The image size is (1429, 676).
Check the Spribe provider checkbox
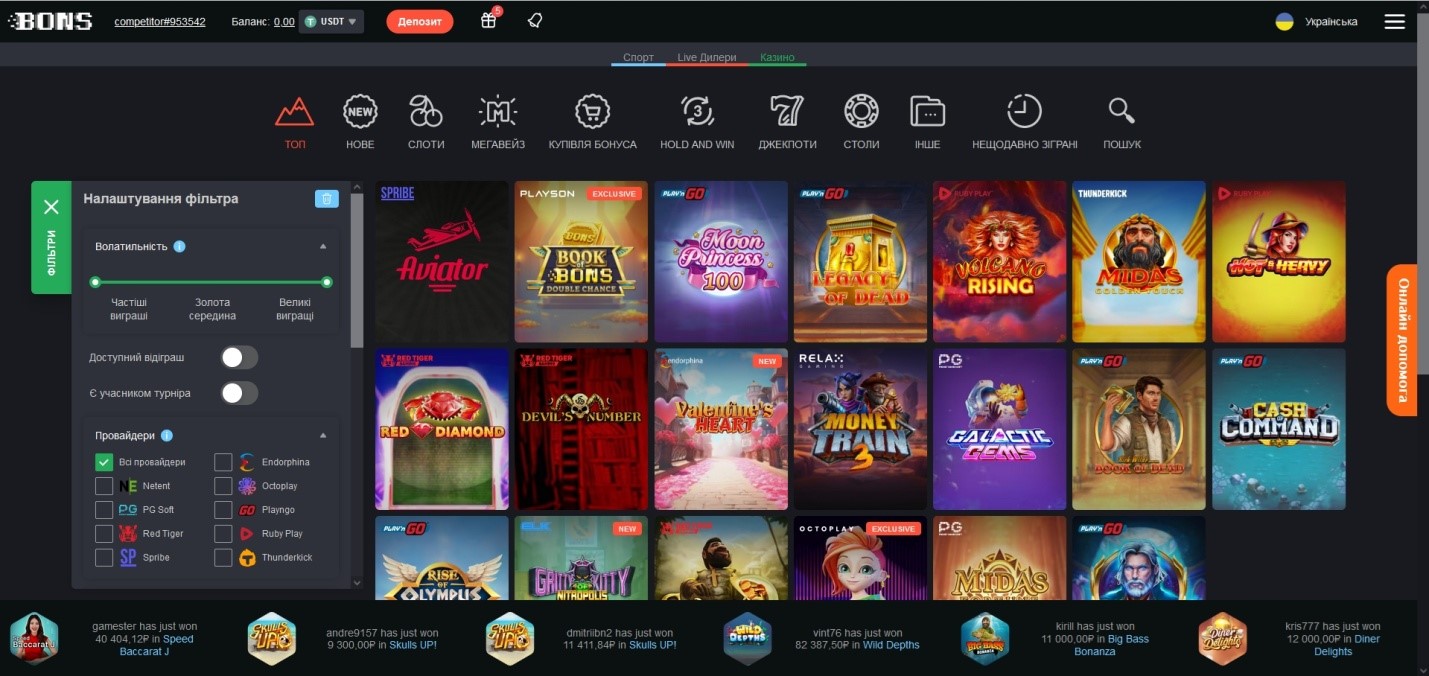pyautogui.click(x=104, y=558)
